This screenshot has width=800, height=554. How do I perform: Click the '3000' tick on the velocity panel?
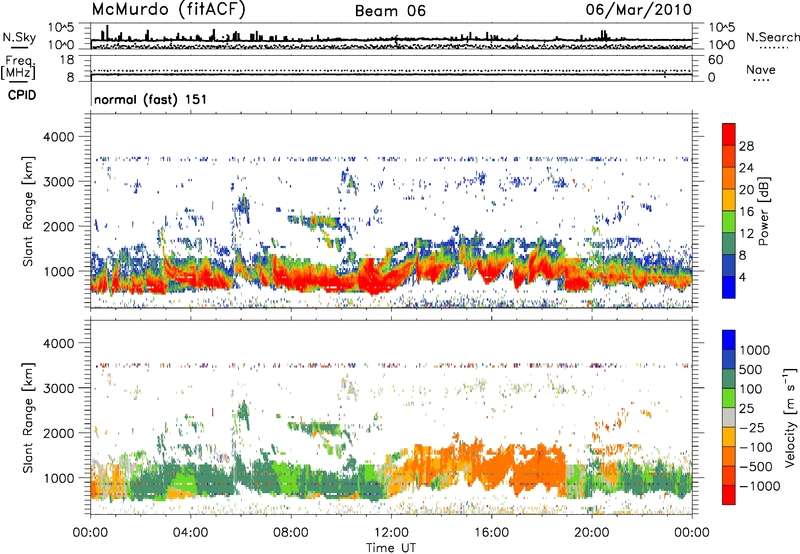point(60,388)
